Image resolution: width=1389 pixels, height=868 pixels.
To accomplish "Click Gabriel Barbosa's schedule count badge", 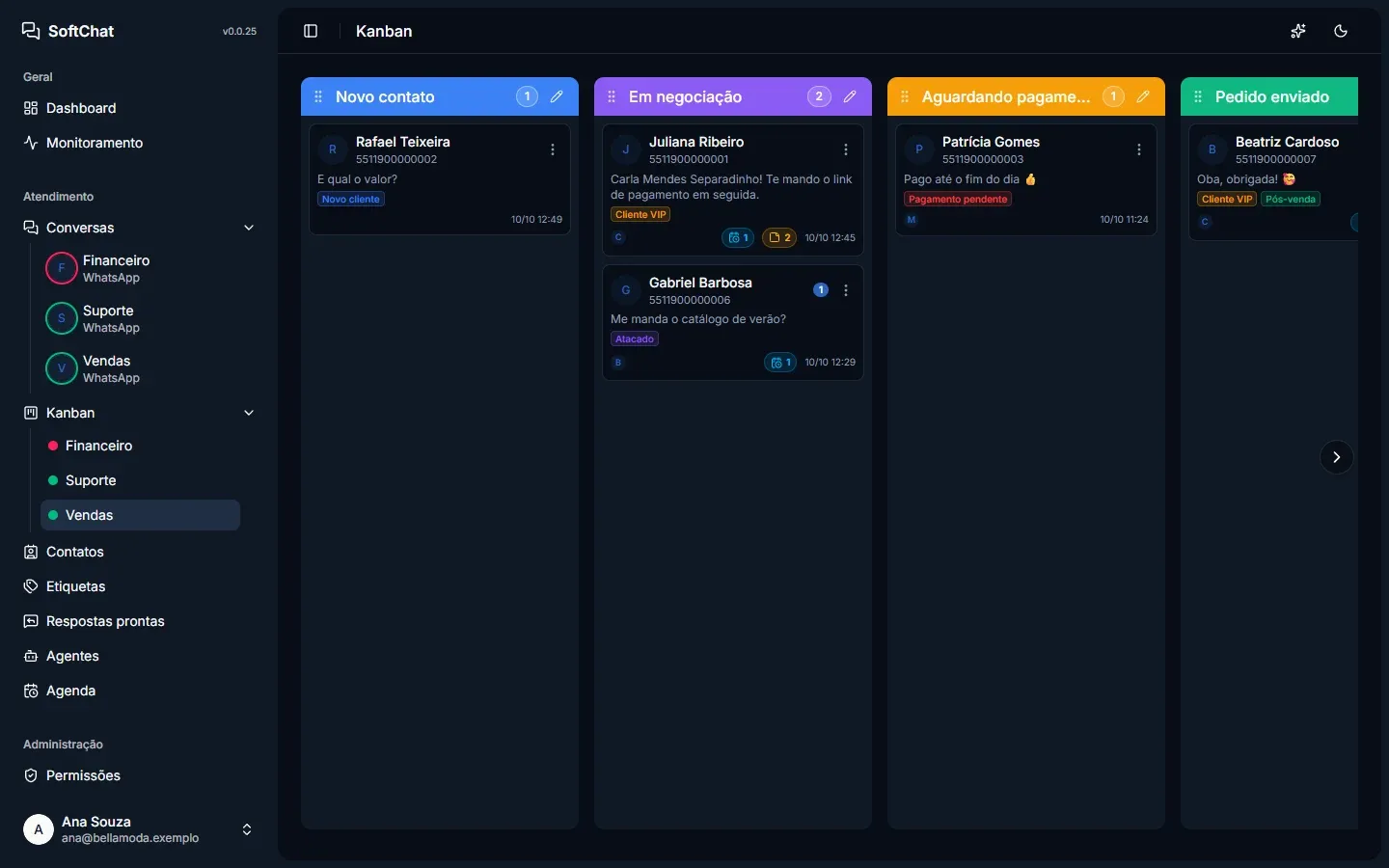I will (780, 363).
